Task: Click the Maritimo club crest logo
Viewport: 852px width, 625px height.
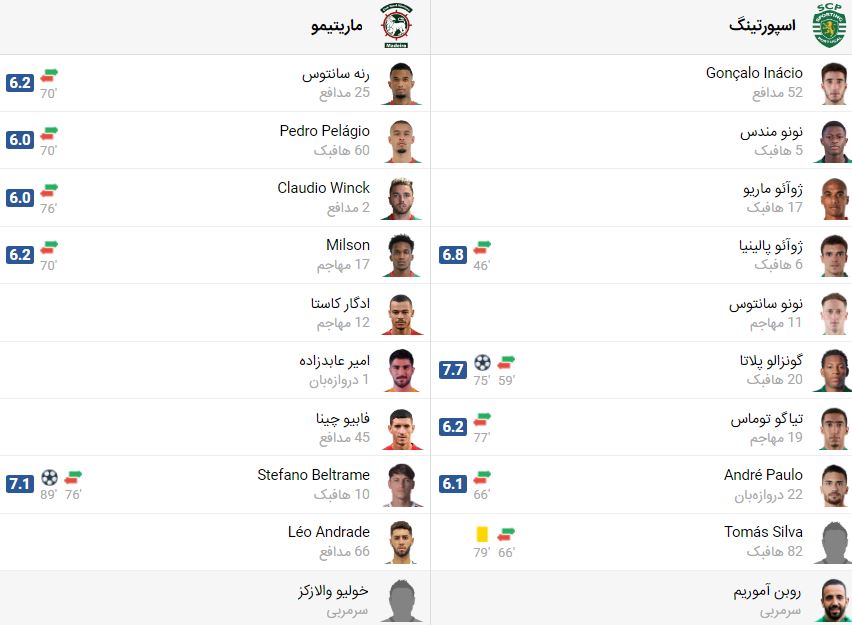Action: tap(398, 27)
